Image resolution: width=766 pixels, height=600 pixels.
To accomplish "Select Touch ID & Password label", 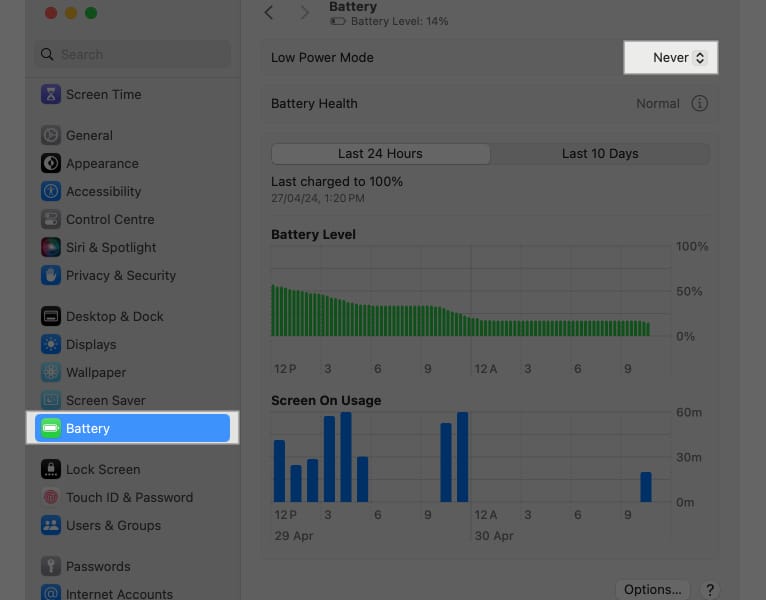I will tap(129, 497).
